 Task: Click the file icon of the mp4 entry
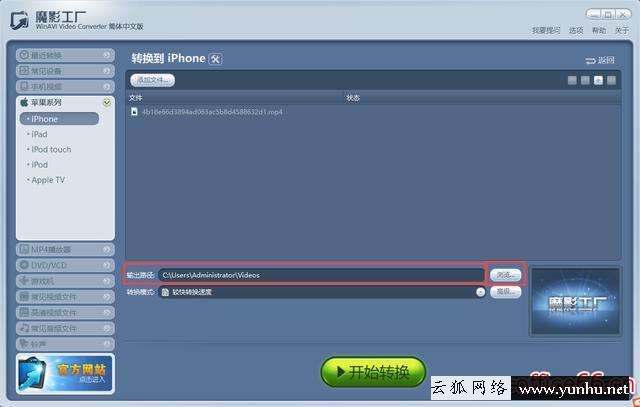134,111
